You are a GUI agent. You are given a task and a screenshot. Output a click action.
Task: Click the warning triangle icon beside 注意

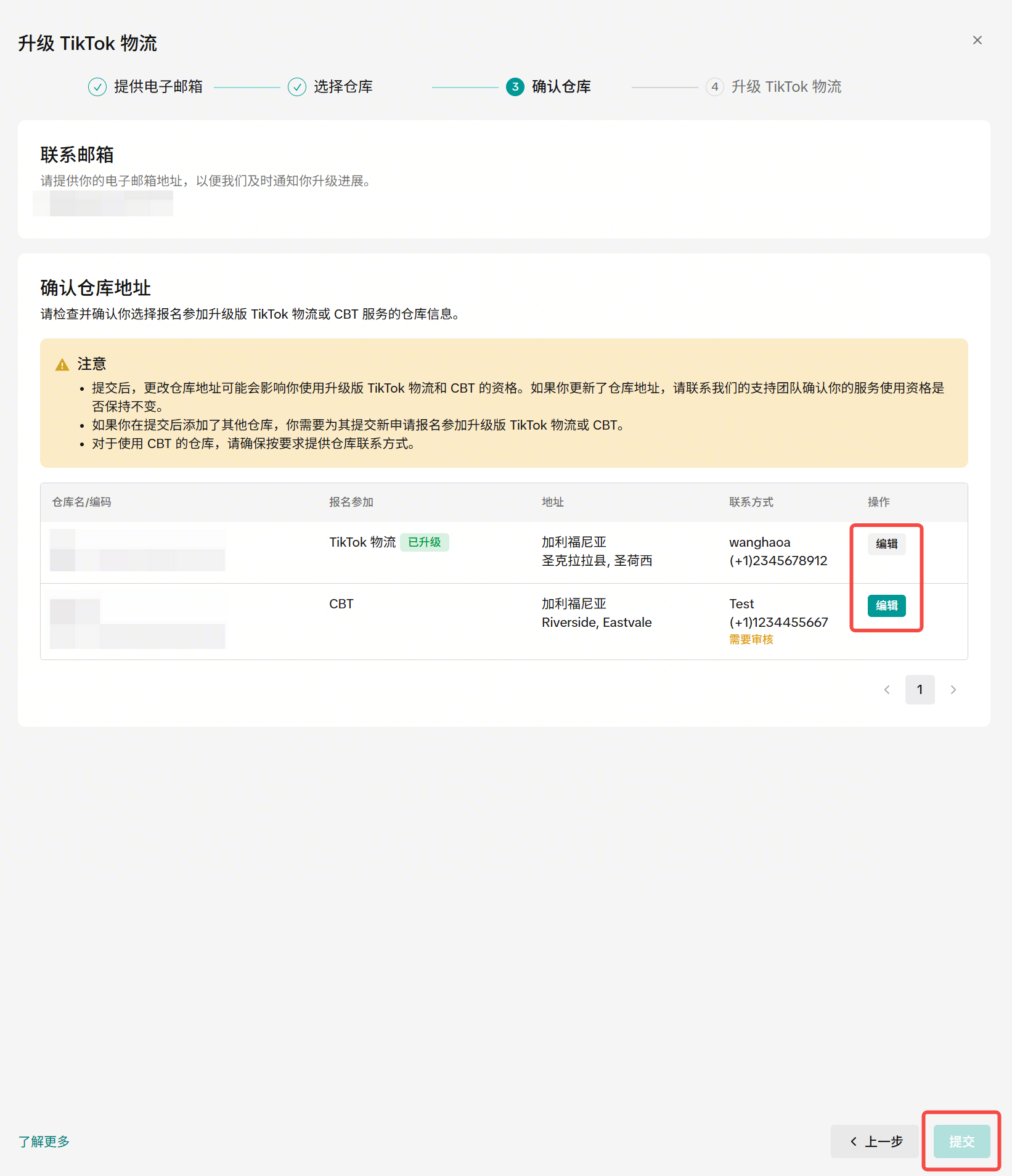[x=62, y=365]
